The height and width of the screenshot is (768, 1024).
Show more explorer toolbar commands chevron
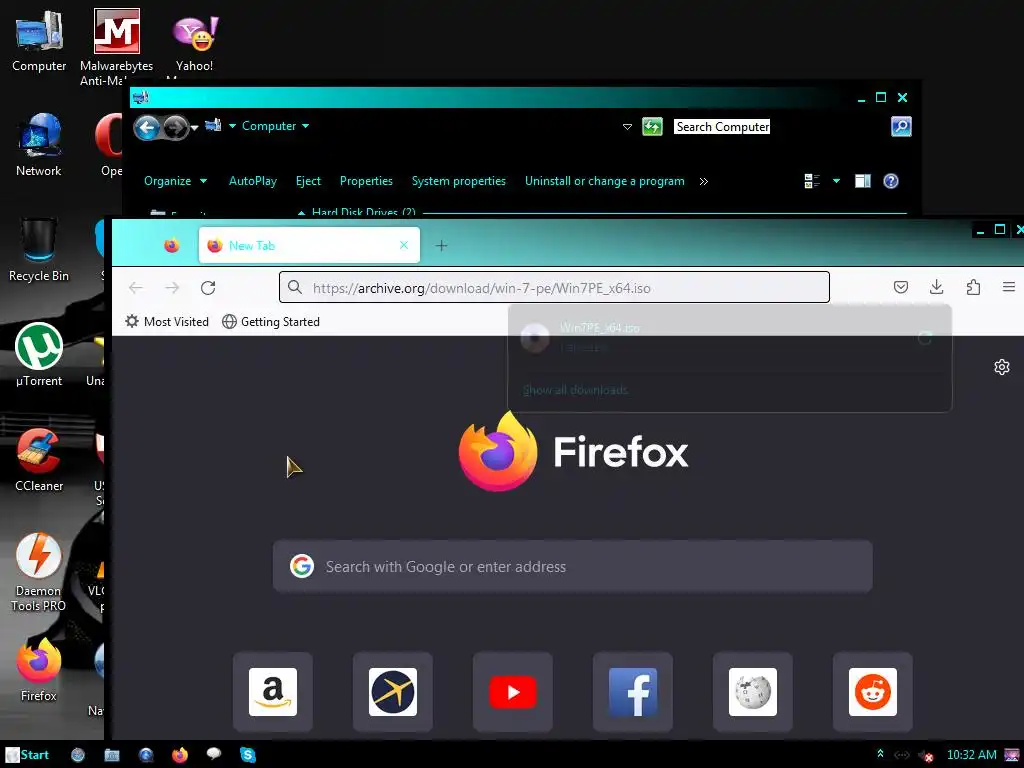(x=703, y=182)
